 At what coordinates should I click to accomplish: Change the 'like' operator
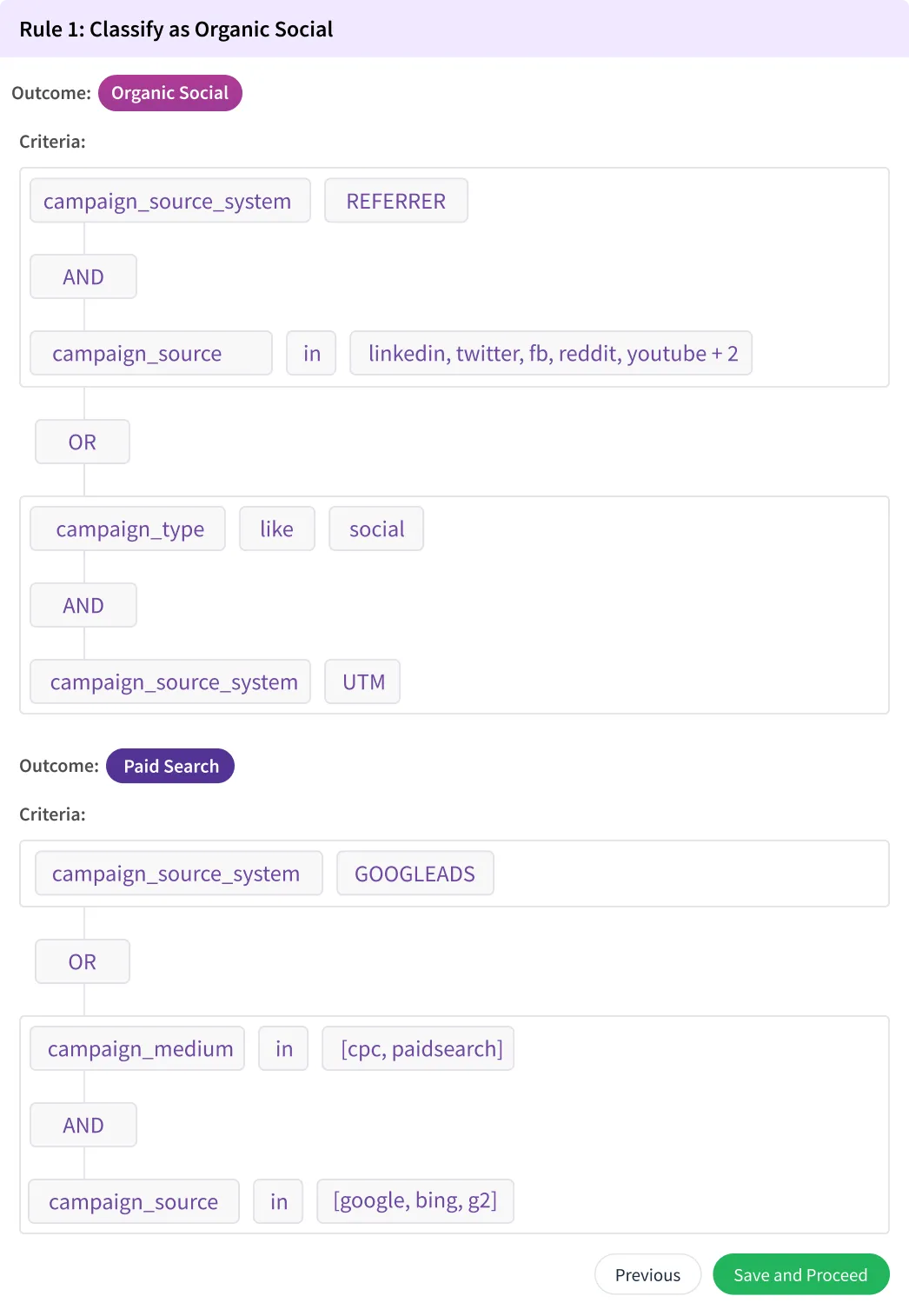click(x=276, y=528)
